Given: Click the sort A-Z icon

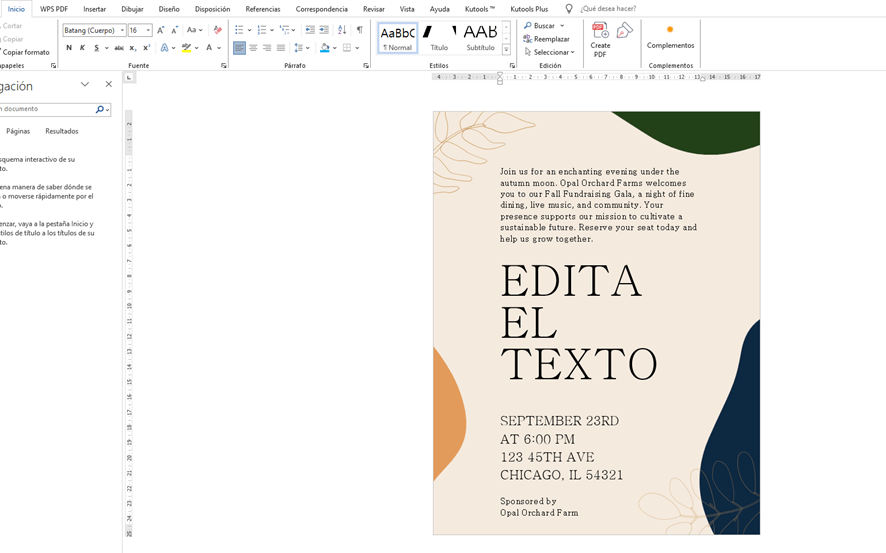Looking at the screenshot, I should pyautogui.click(x=342, y=30).
